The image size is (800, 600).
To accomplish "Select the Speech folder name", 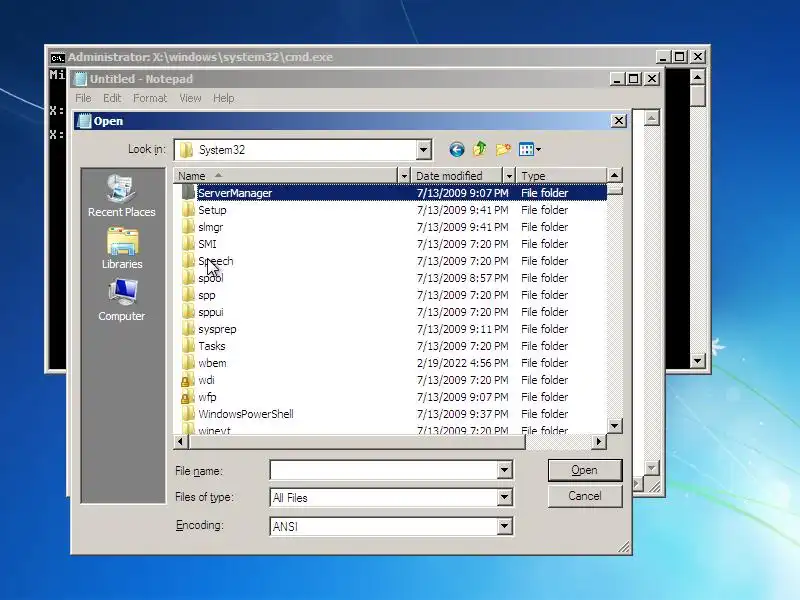I will 216,261.
